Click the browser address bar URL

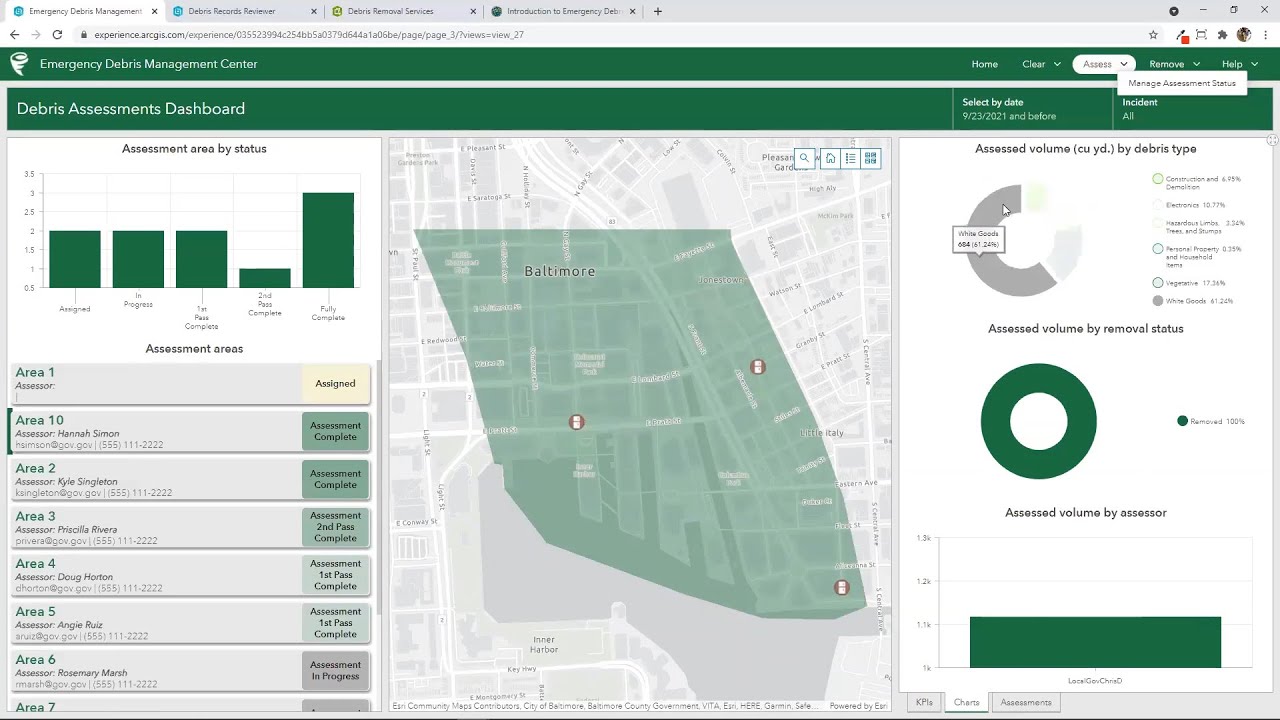pos(309,34)
